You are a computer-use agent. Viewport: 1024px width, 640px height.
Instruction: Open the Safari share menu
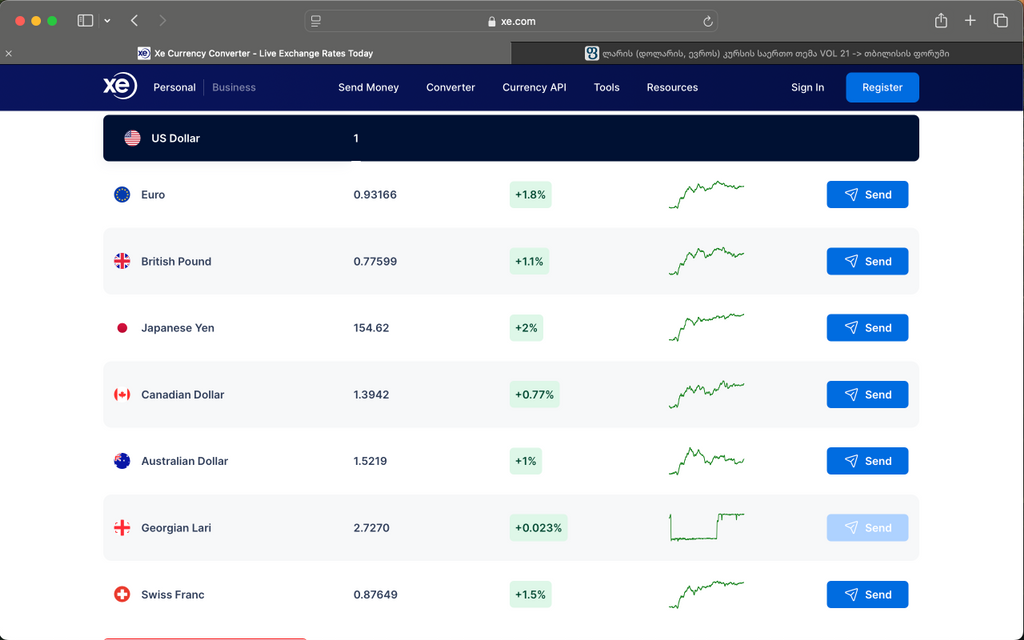click(x=940, y=21)
